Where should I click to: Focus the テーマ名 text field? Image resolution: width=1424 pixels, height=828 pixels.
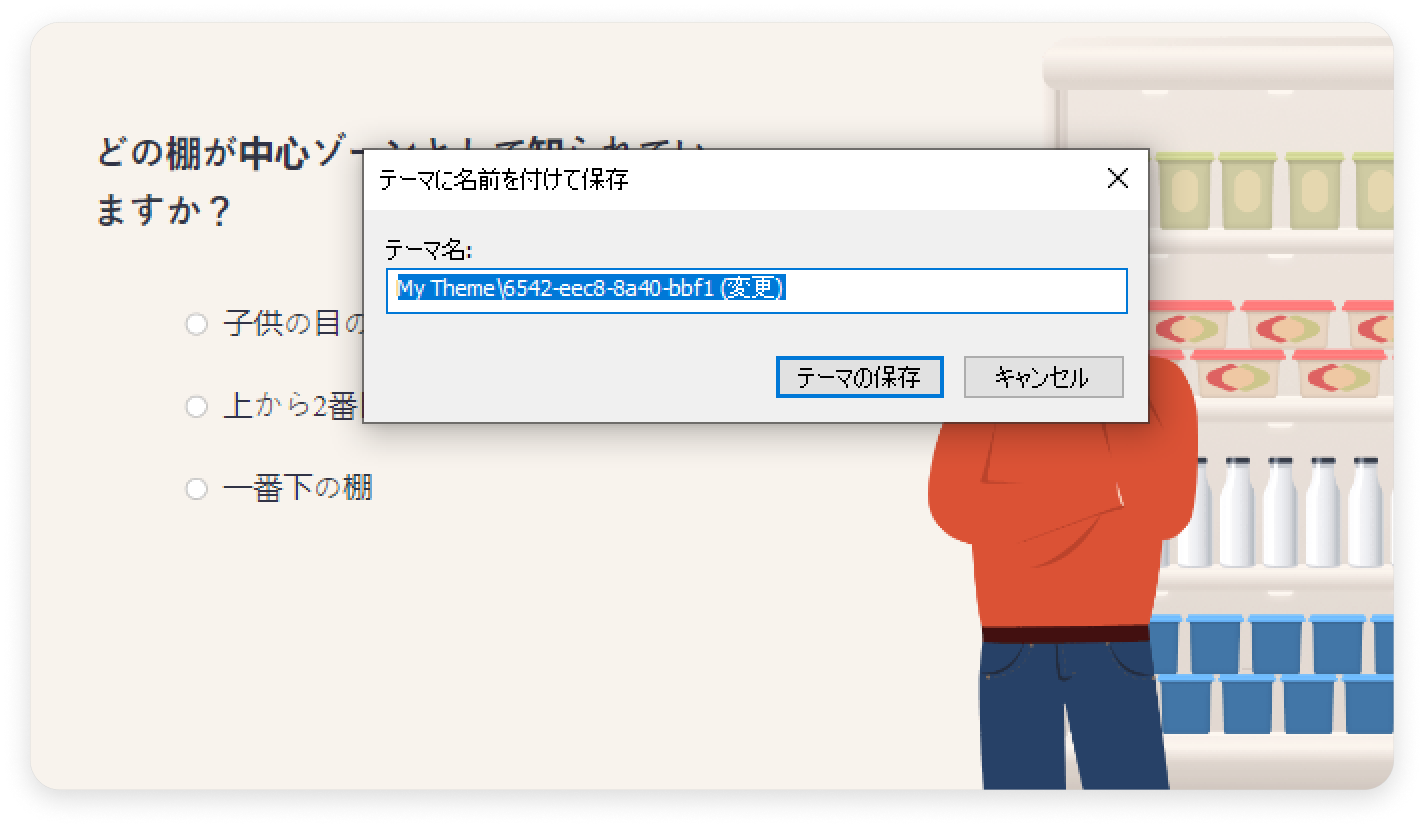coord(757,291)
